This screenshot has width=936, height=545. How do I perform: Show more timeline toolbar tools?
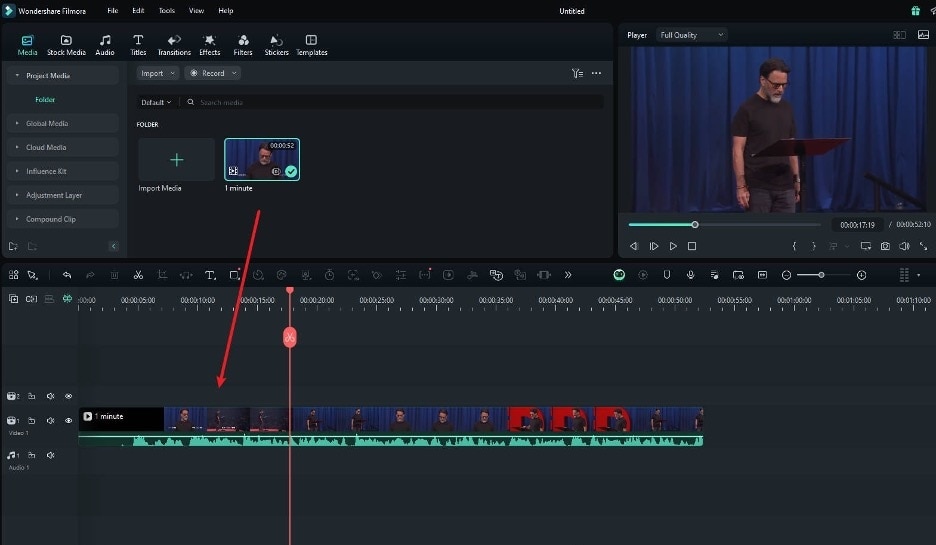coord(568,275)
